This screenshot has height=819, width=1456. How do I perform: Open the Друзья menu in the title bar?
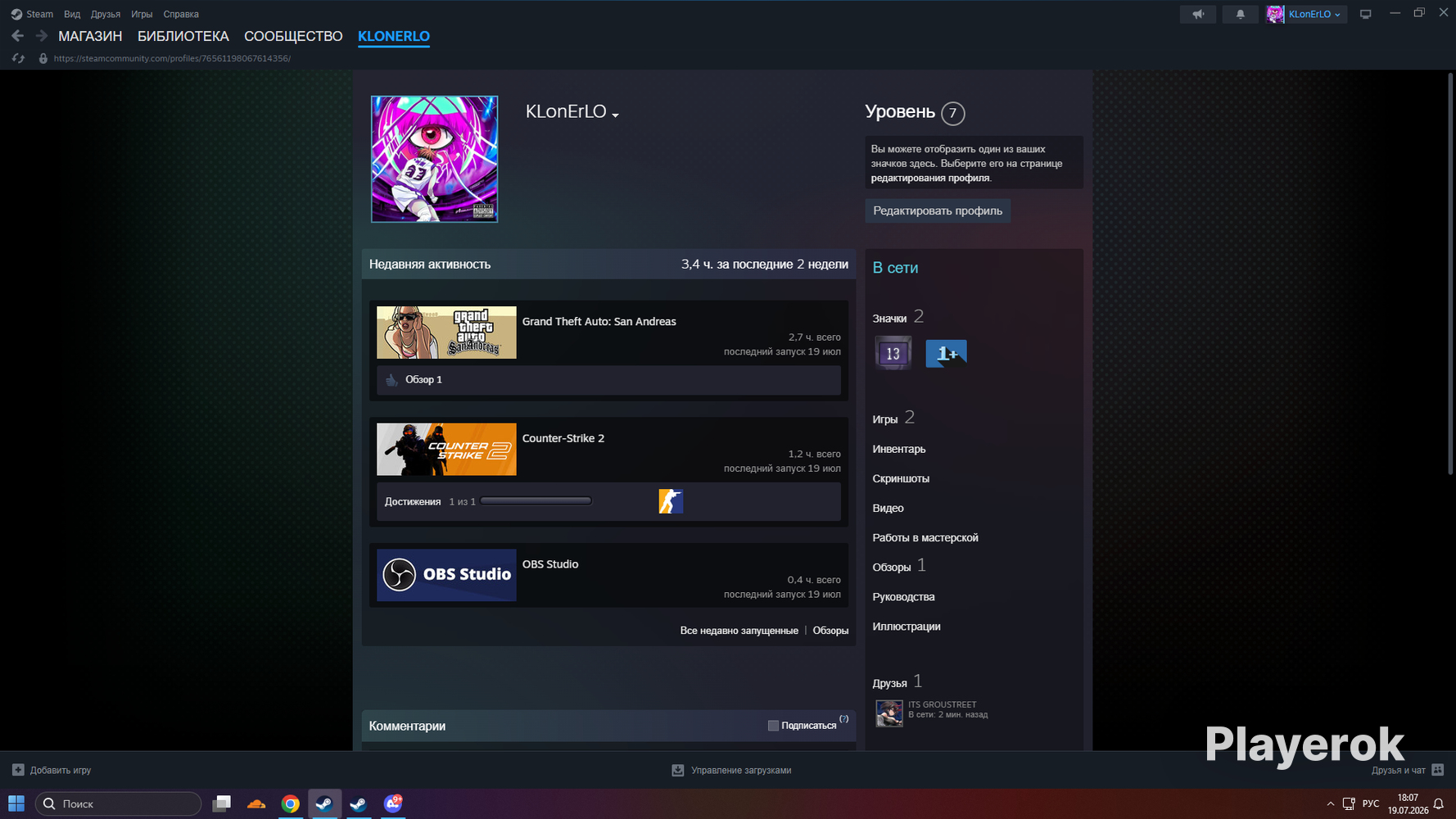click(x=106, y=14)
